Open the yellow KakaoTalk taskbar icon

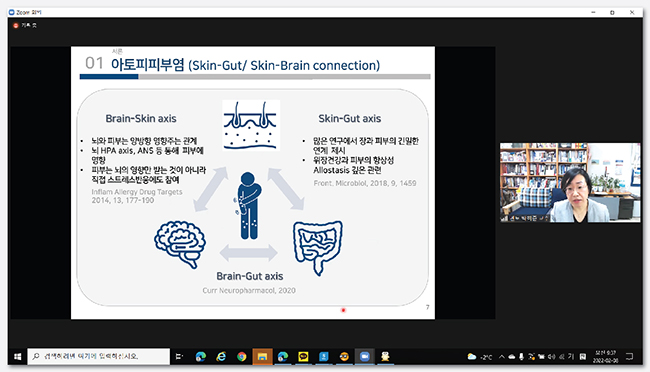(x=303, y=357)
